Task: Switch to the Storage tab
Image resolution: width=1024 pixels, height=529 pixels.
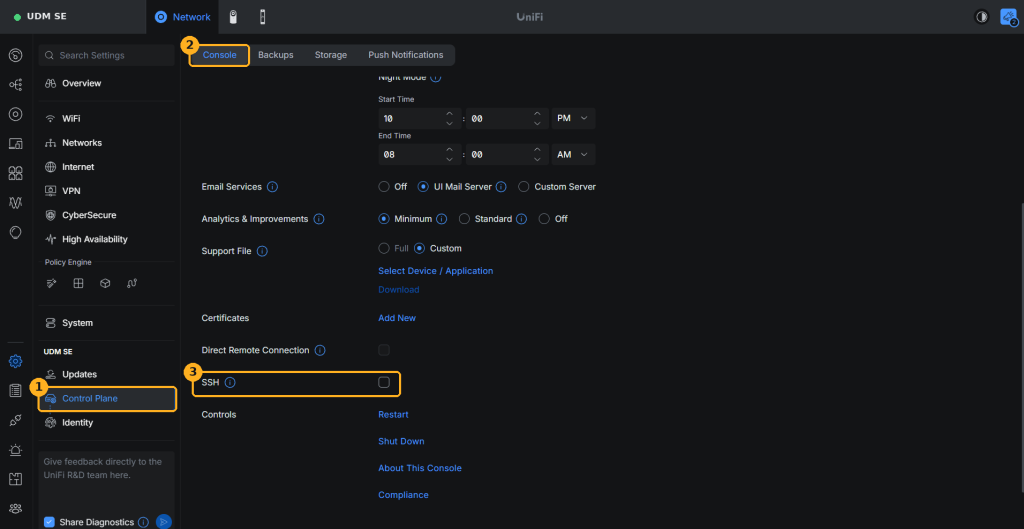Action: tap(330, 55)
